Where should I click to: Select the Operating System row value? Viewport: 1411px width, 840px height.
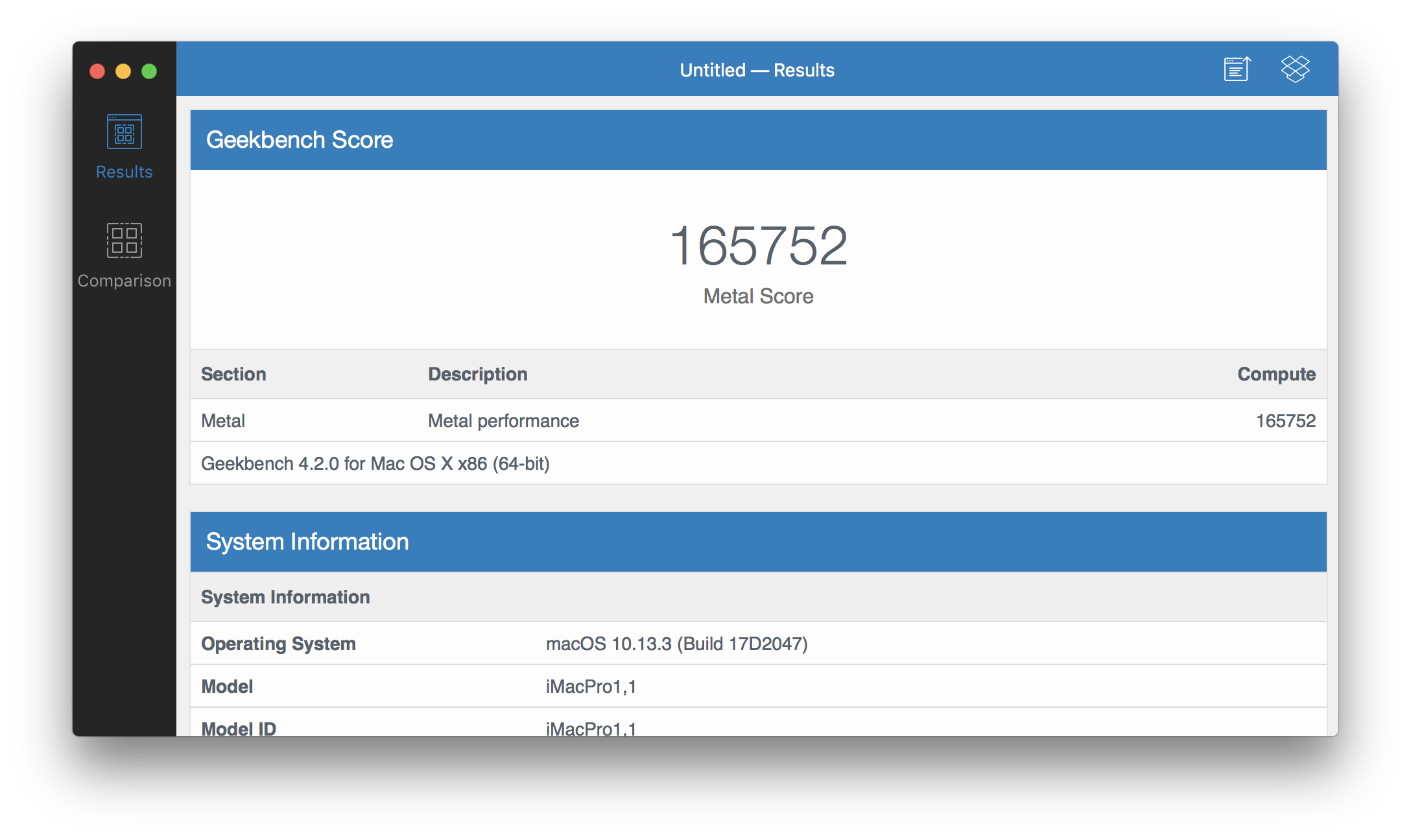pos(676,644)
